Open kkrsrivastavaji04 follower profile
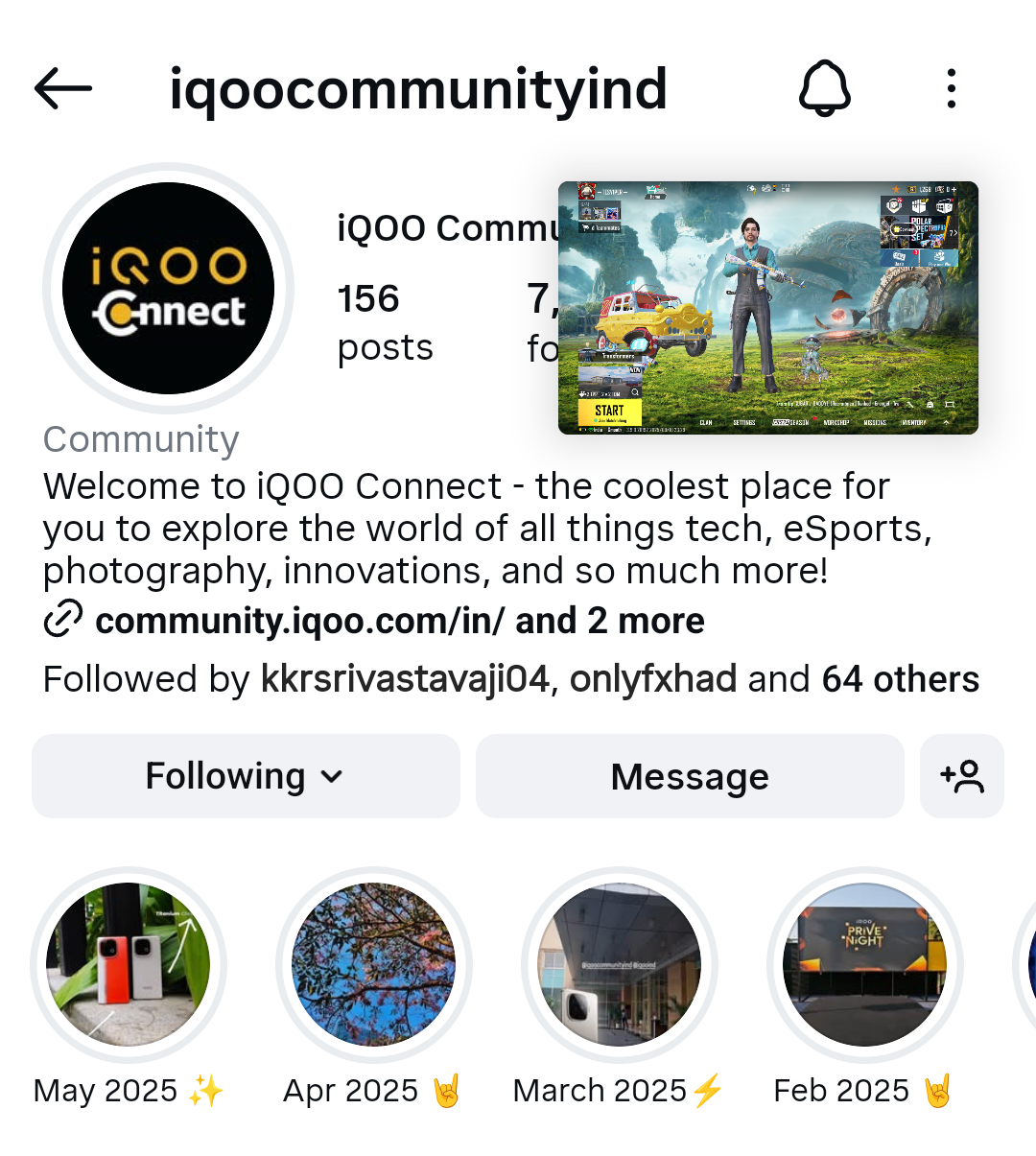 pos(405,679)
